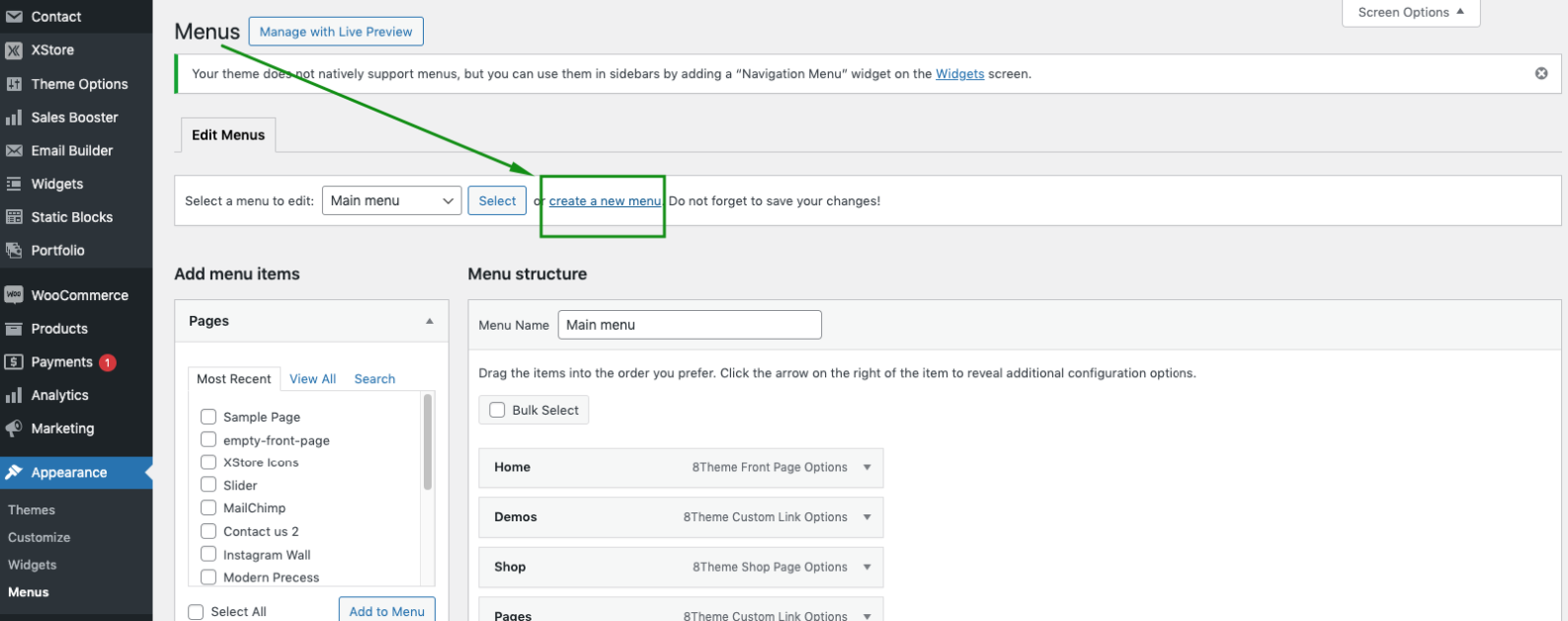Dismiss the theme menu support notice

tap(1540, 73)
